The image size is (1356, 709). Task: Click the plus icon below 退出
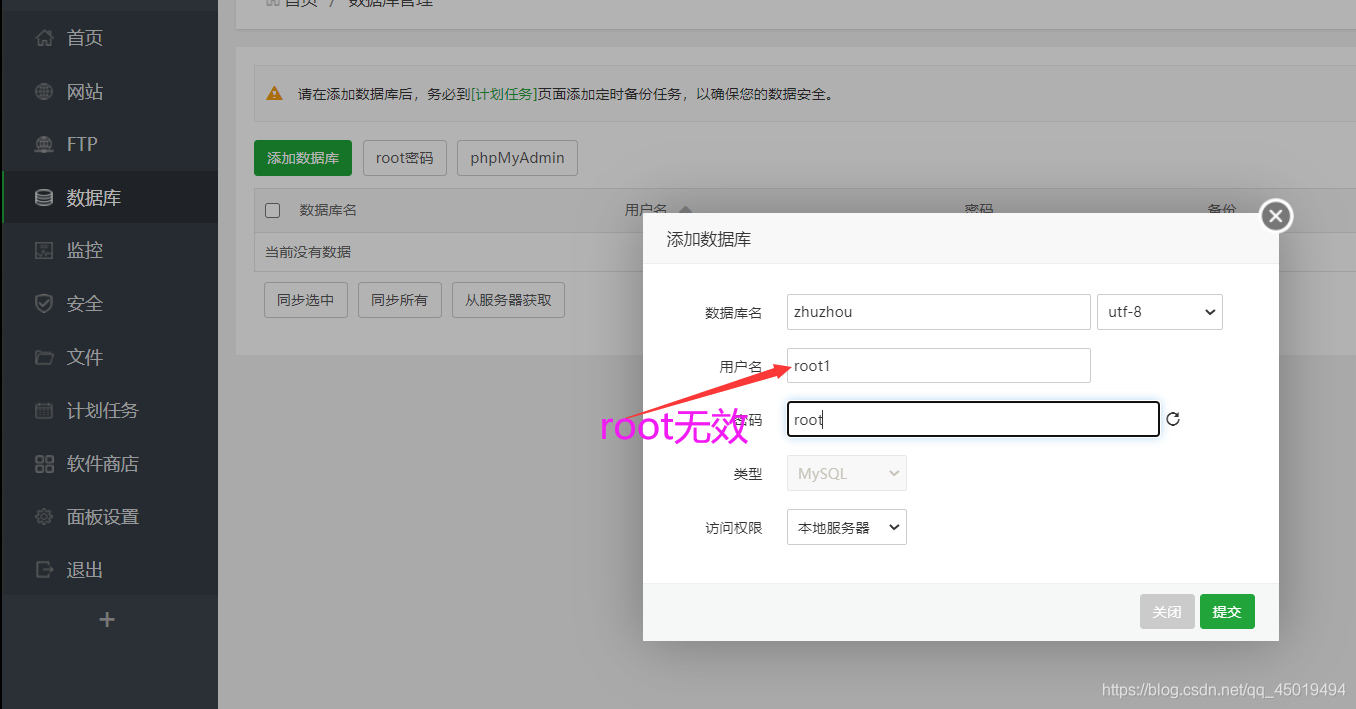(x=106, y=619)
